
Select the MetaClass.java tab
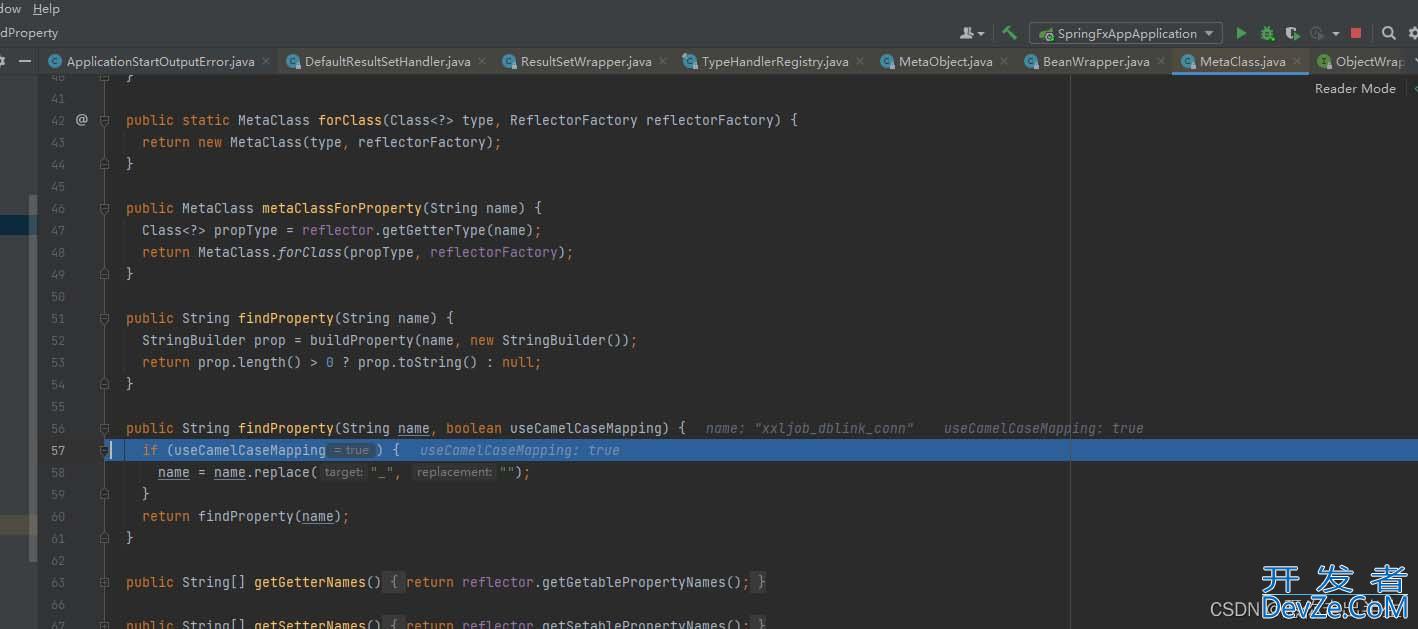coord(1242,61)
